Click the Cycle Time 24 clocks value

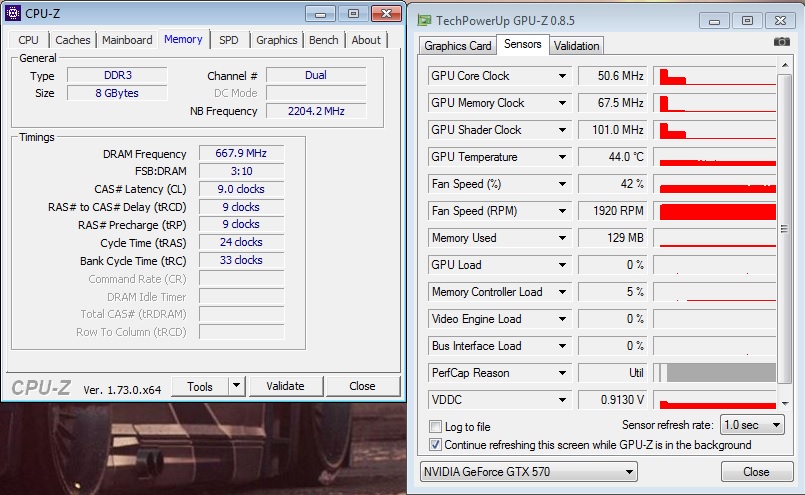tap(241, 242)
